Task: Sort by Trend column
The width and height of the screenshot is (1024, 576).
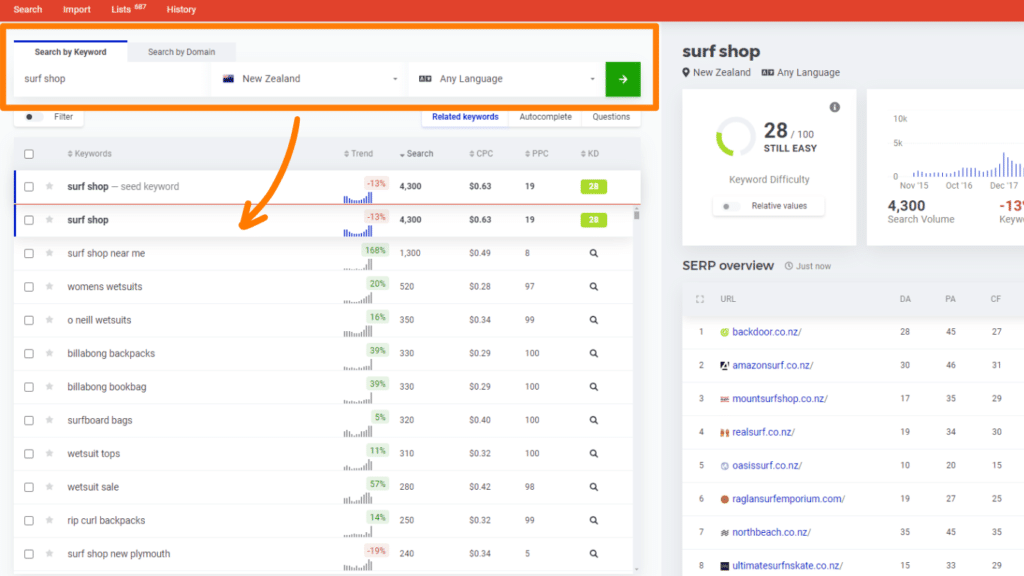Action: click(x=359, y=153)
